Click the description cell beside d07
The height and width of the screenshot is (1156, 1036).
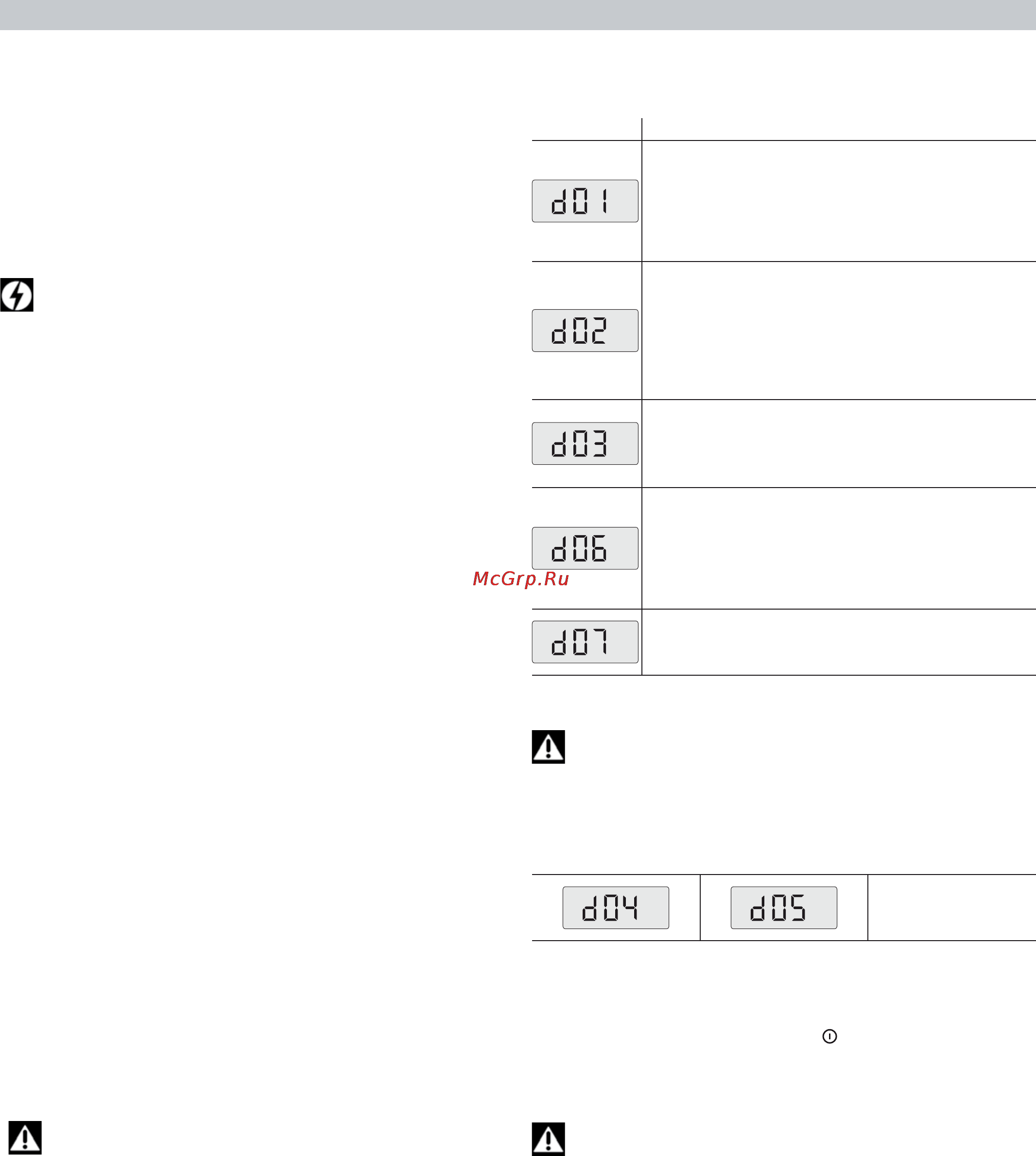[x=839, y=642]
